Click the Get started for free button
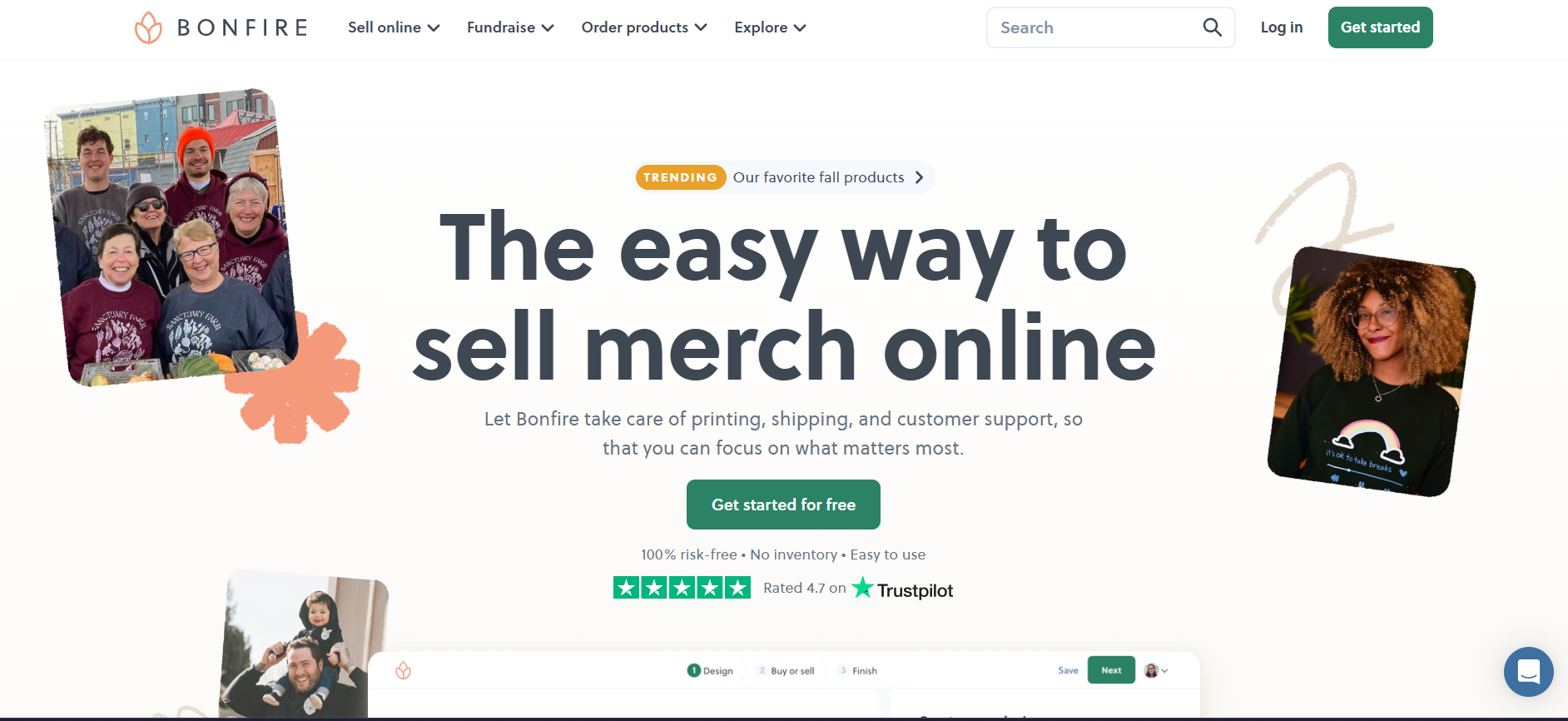 click(783, 505)
